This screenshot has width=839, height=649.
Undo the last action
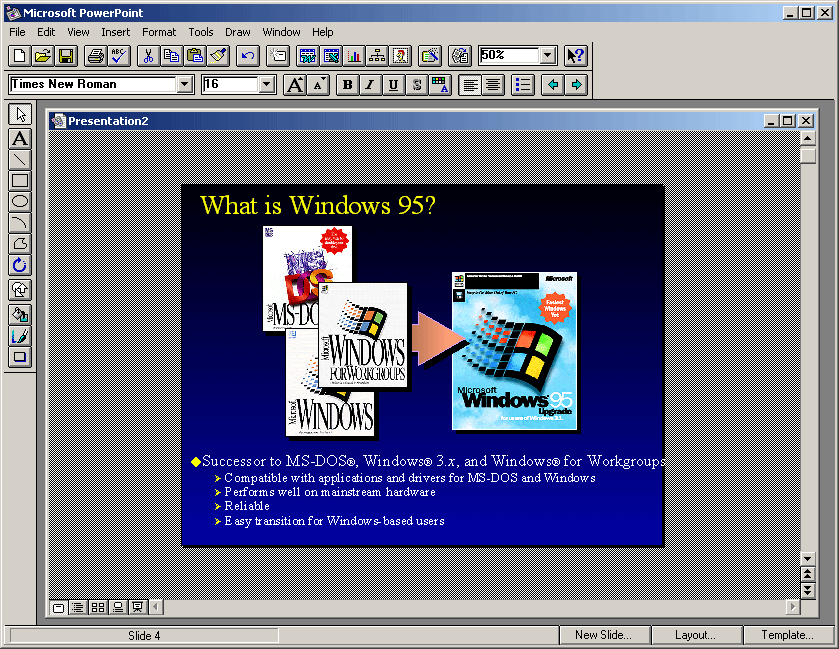[248, 56]
